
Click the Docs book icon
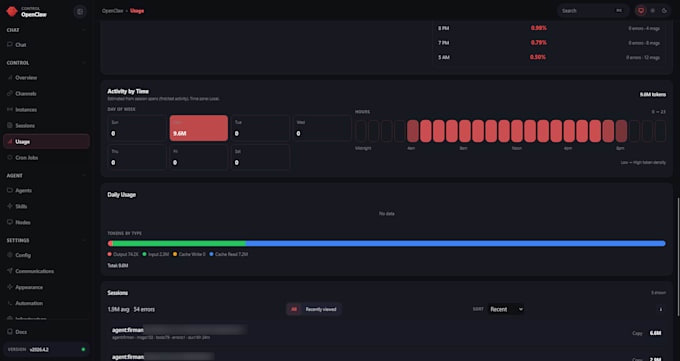[x=10, y=332]
